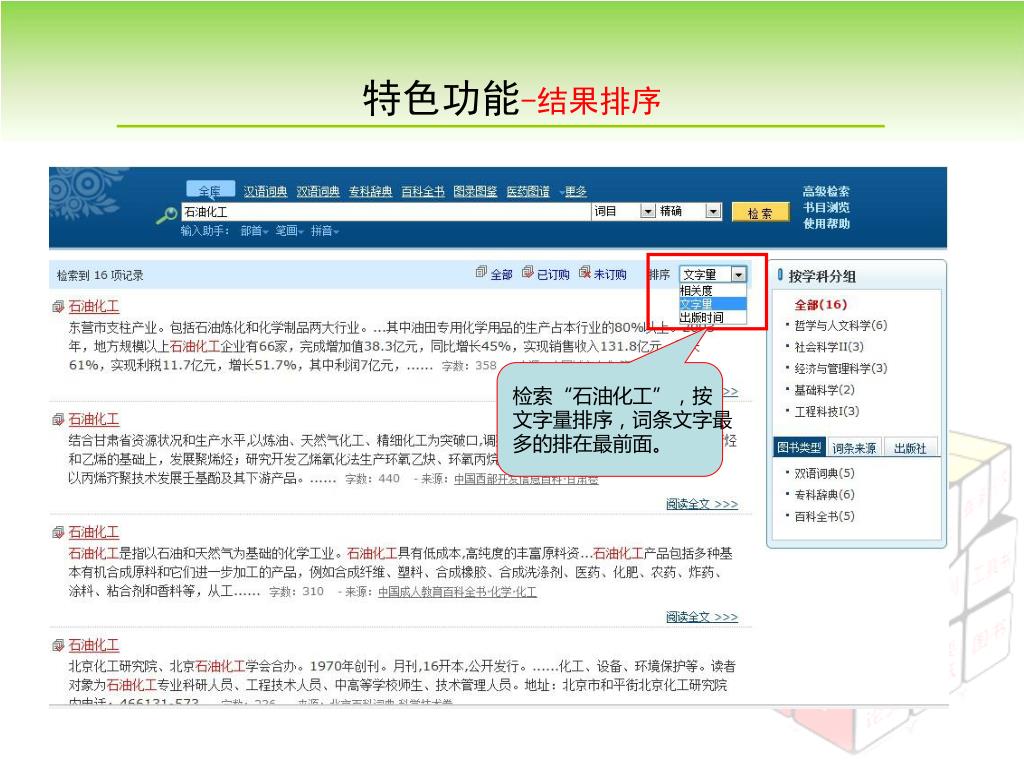Click the 已订购 filter icon
The image size is (1024, 768).
528,272
